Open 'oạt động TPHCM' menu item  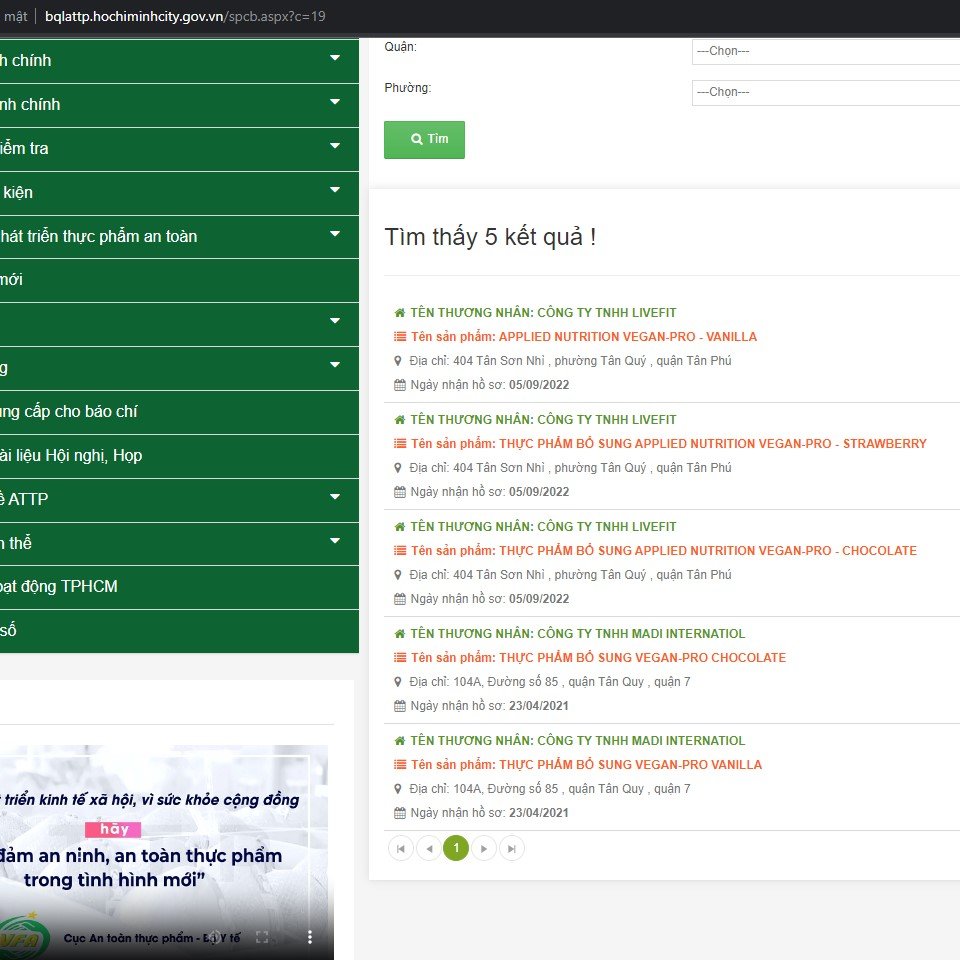tap(179, 587)
